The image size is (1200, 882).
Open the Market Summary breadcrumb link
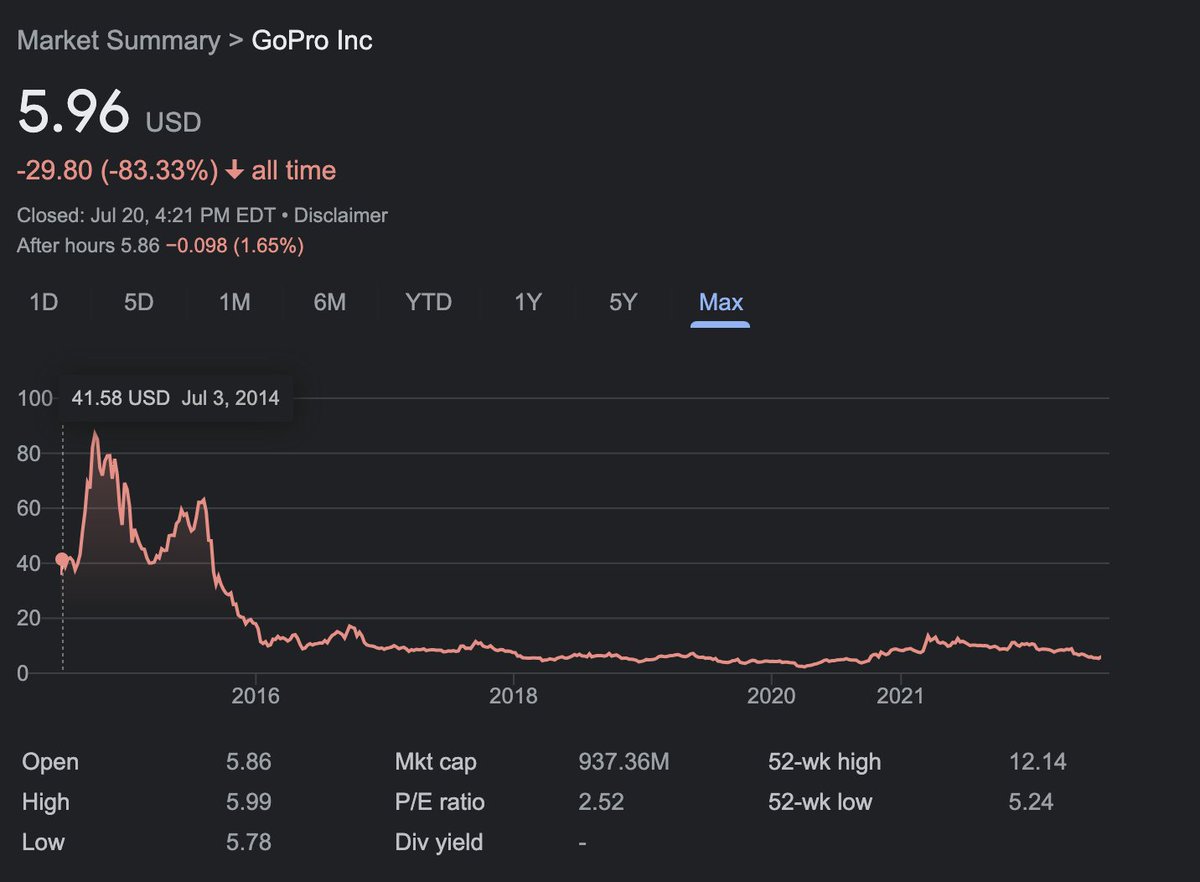coord(118,42)
